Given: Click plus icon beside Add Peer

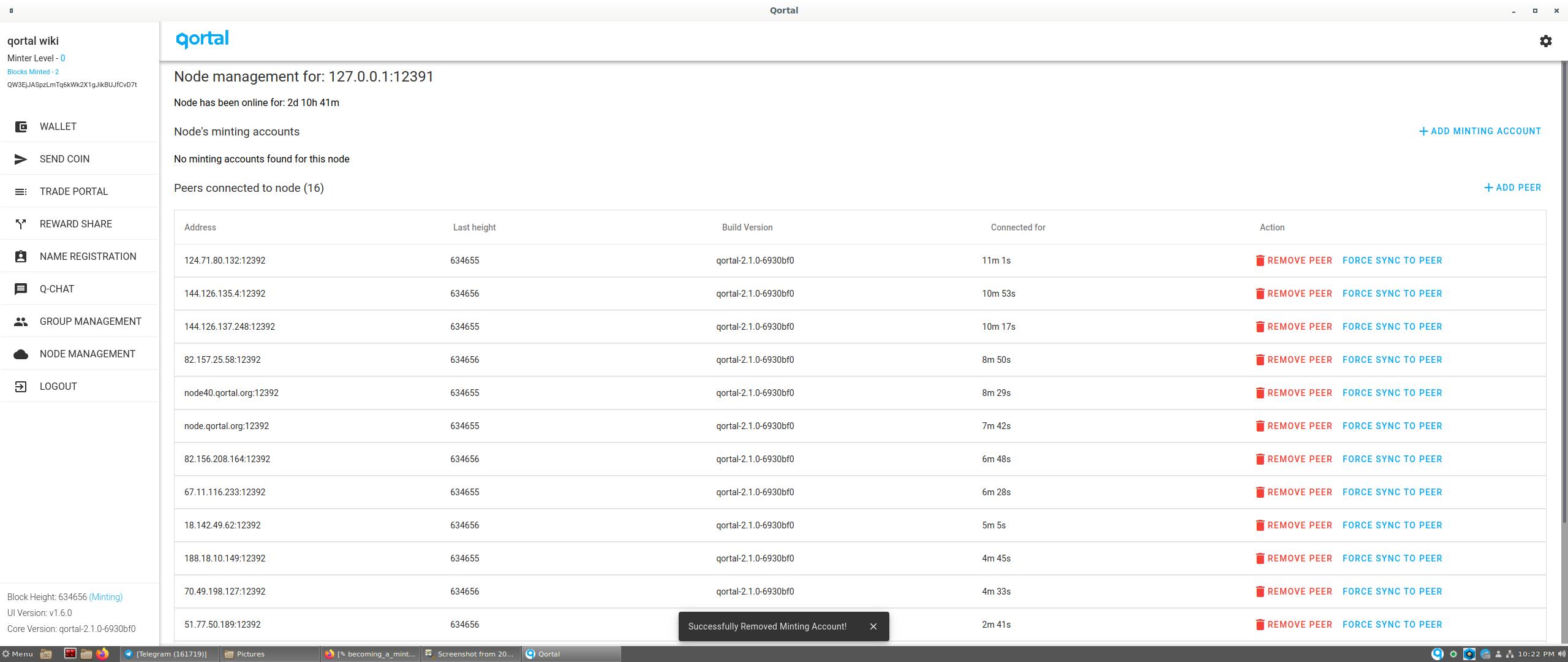Looking at the screenshot, I should coord(1488,188).
